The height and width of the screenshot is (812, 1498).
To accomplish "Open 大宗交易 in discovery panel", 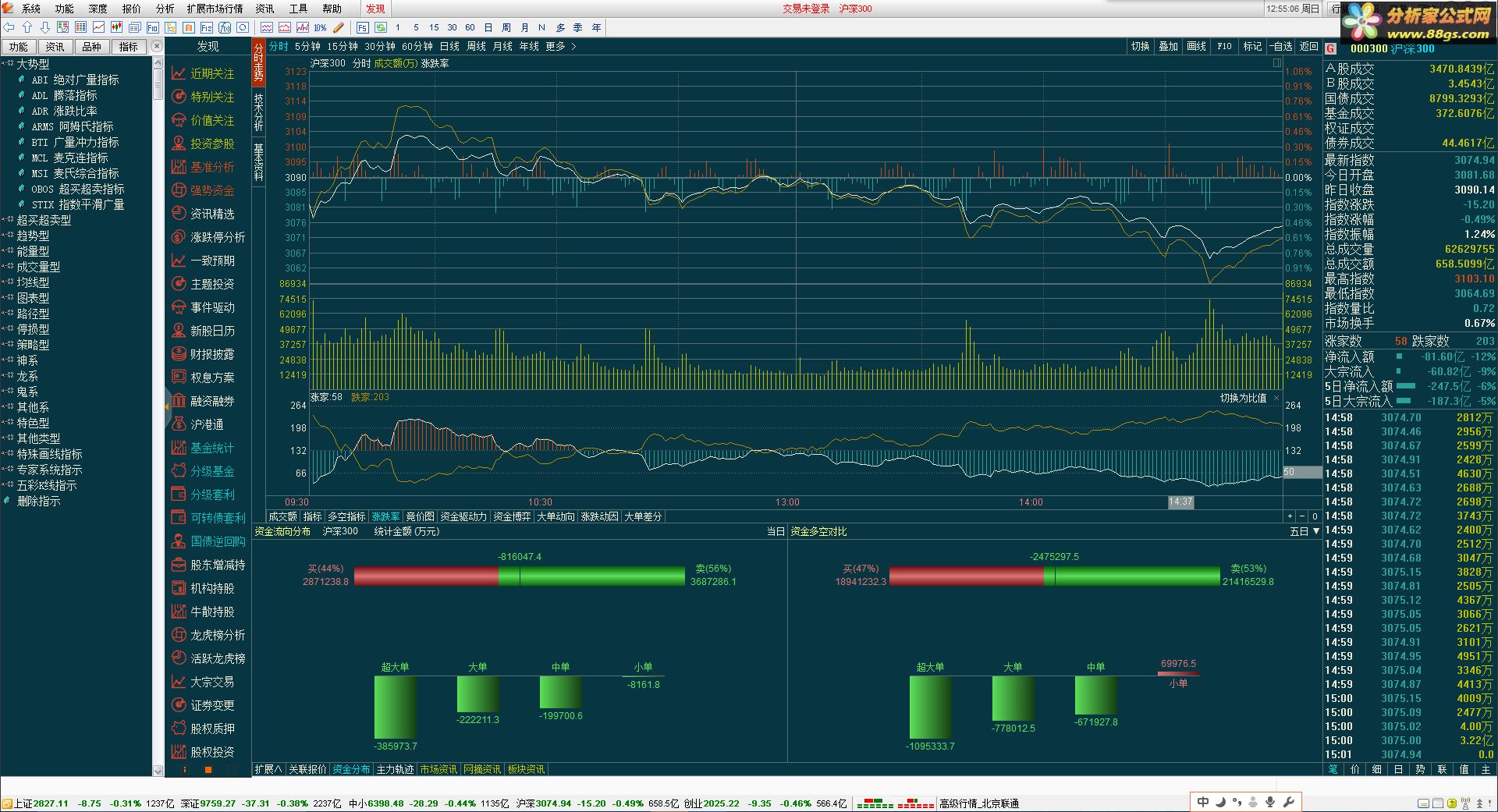I will pyautogui.click(x=212, y=682).
